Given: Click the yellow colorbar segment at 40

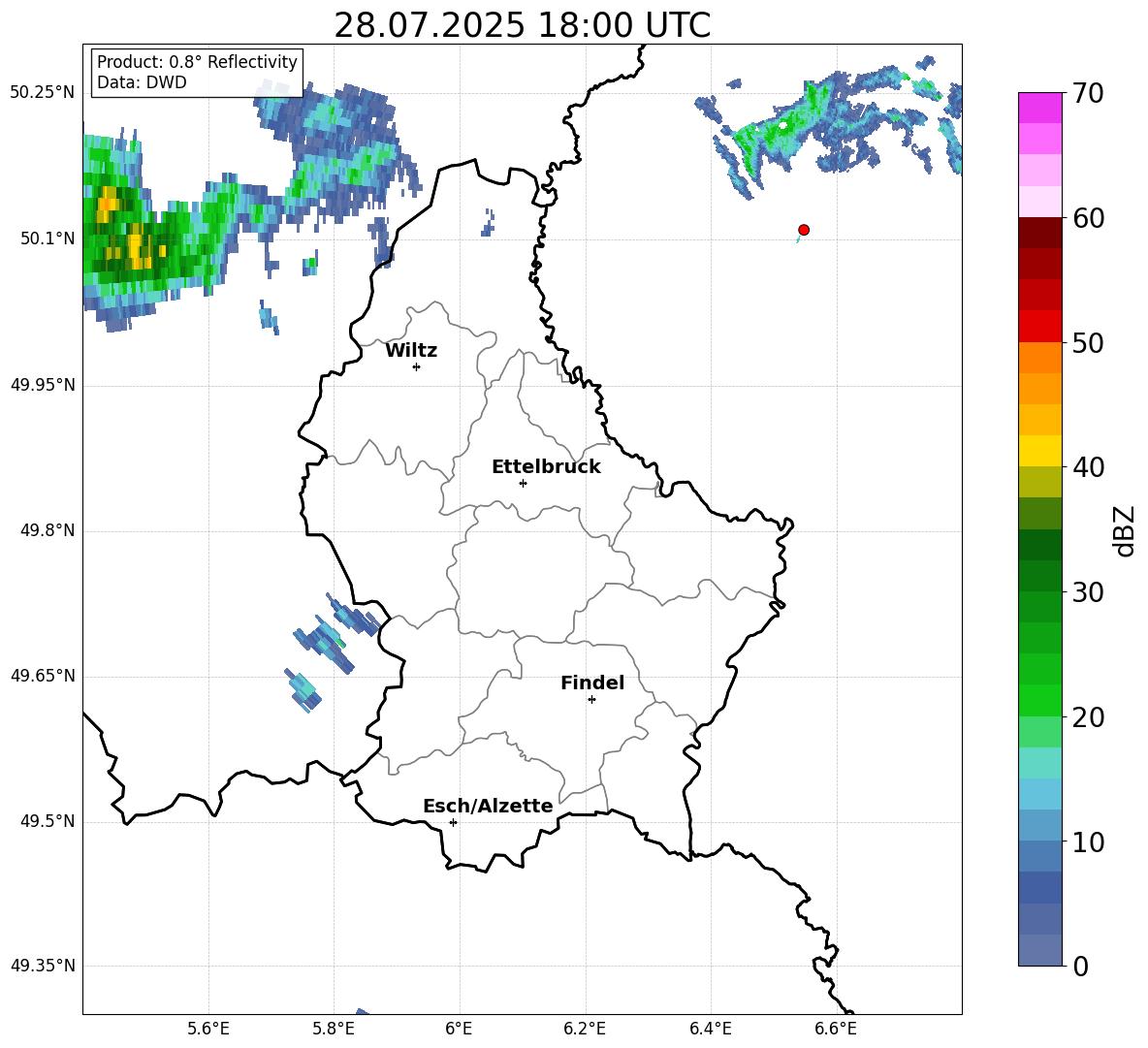Looking at the screenshot, I should (1039, 451).
